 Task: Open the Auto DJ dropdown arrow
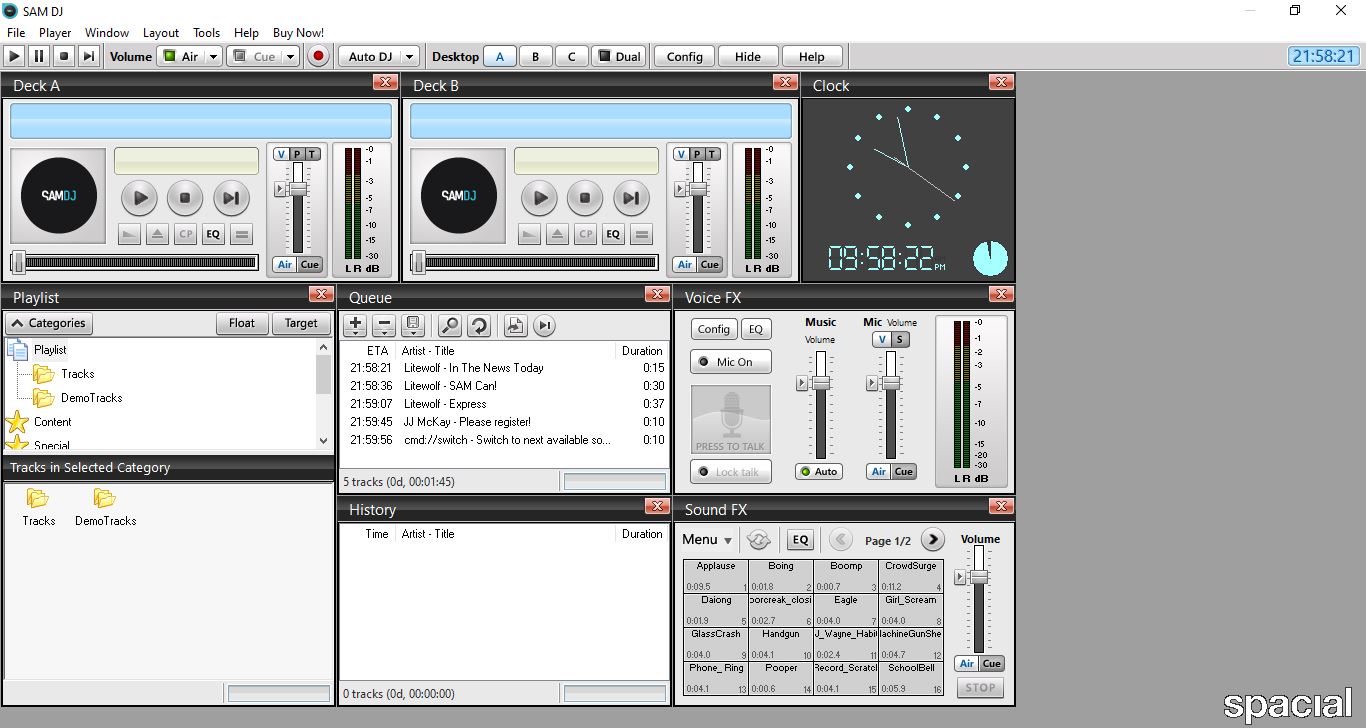[408, 57]
